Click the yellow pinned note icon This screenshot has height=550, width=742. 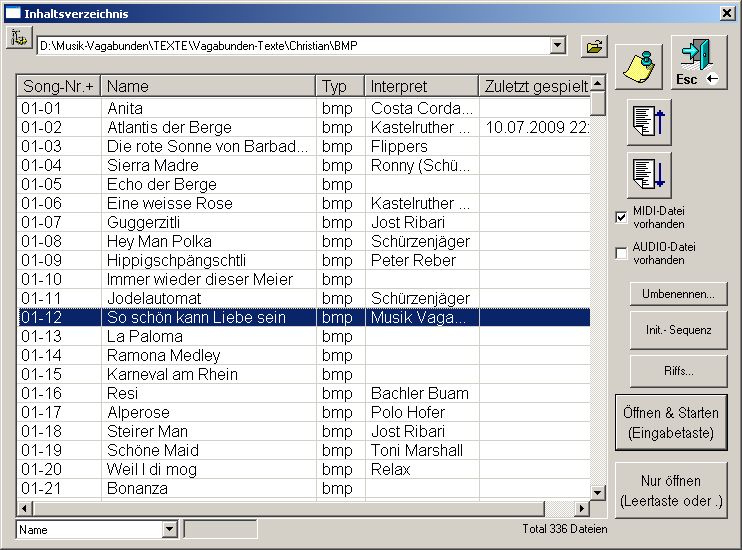pos(639,67)
